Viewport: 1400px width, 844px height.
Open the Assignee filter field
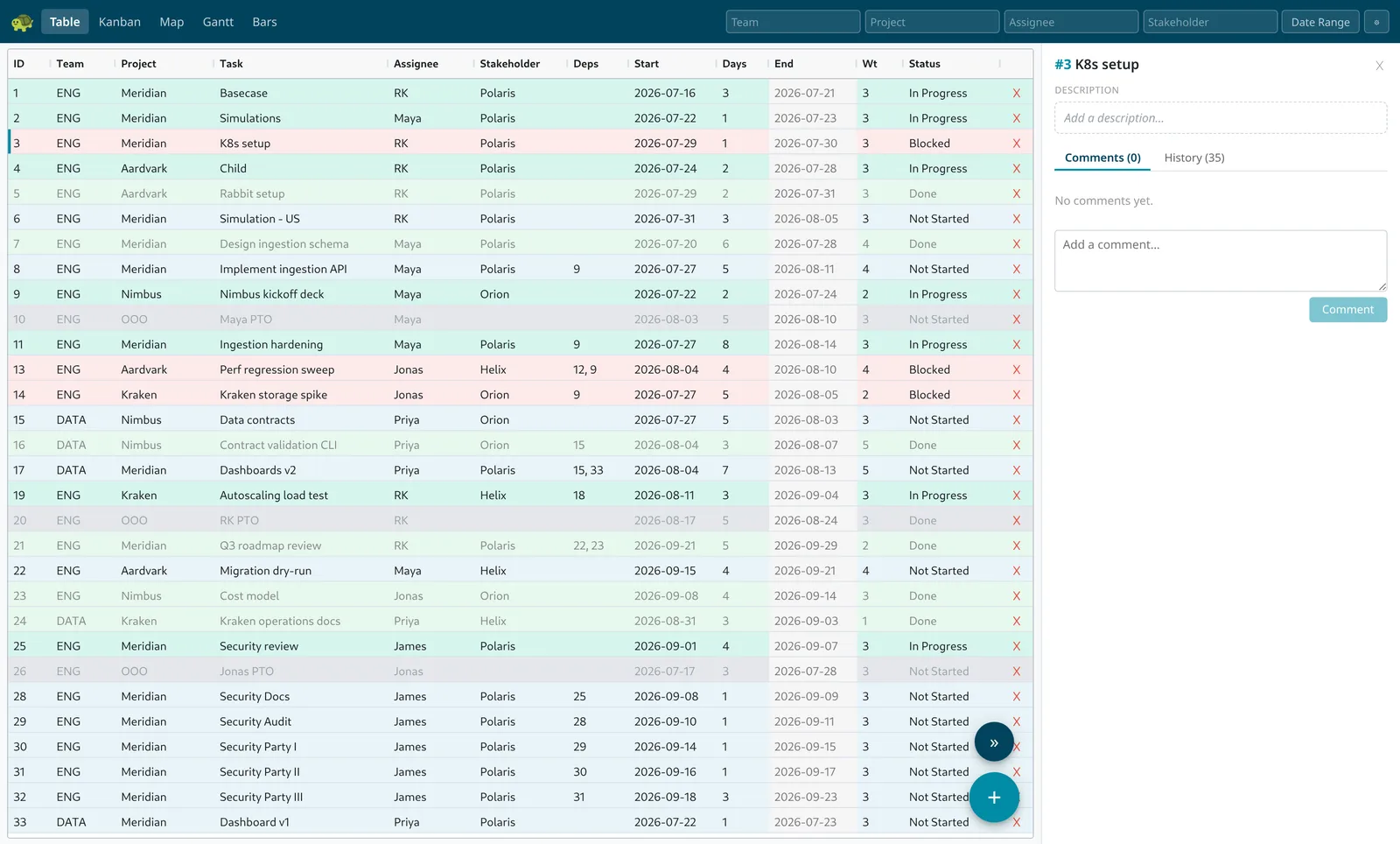click(x=1071, y=22)
